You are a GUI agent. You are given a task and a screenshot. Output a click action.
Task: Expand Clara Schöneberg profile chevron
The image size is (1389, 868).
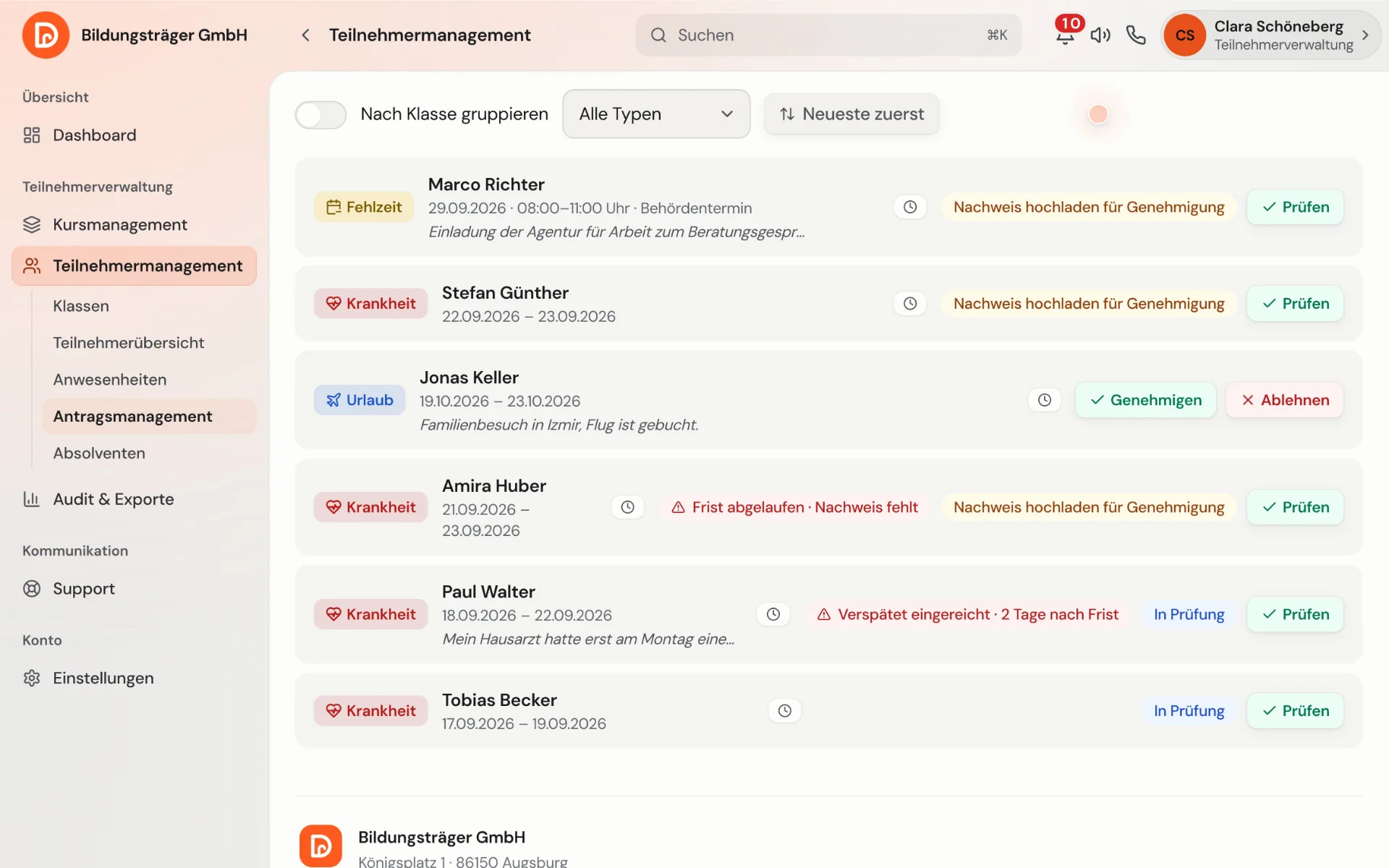click(x=1365, y=35)
